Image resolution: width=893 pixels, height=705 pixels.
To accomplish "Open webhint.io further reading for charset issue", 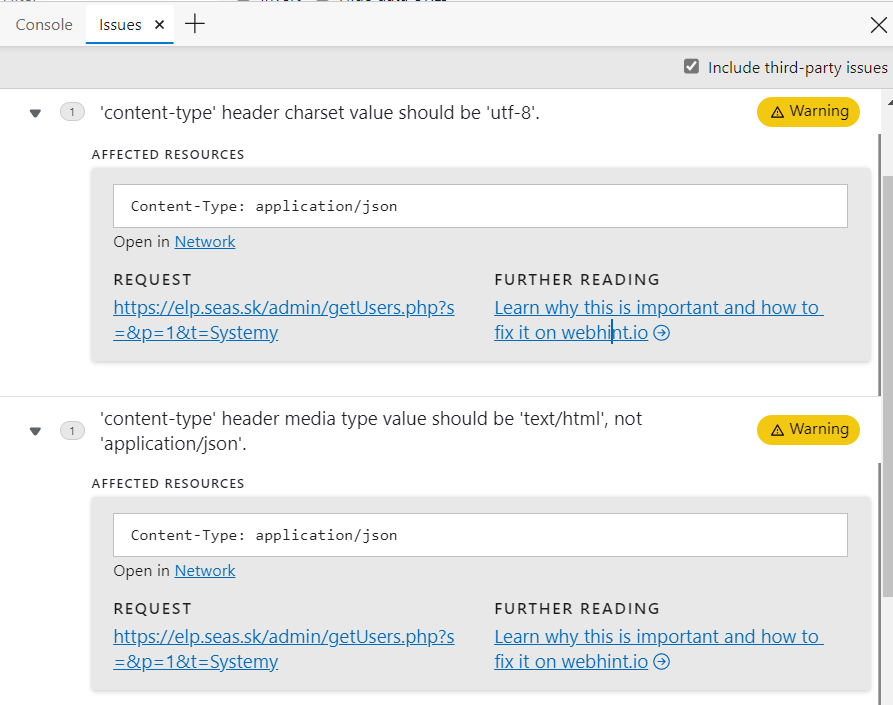I will (x=658, y=320).
